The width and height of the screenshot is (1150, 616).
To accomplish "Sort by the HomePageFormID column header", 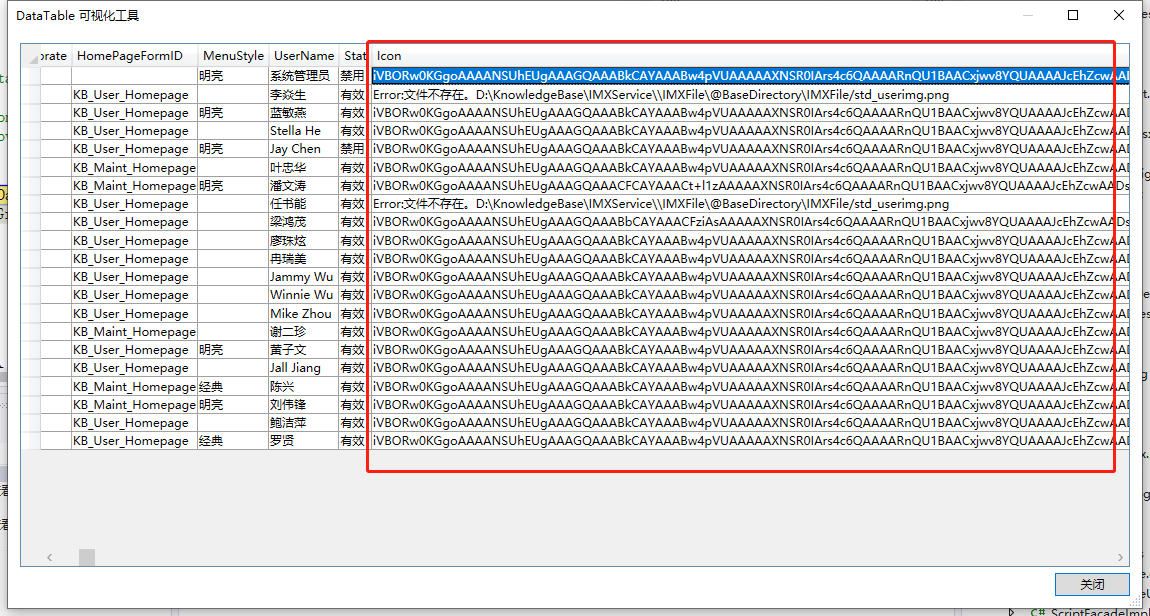I will [x=130, y=56].
